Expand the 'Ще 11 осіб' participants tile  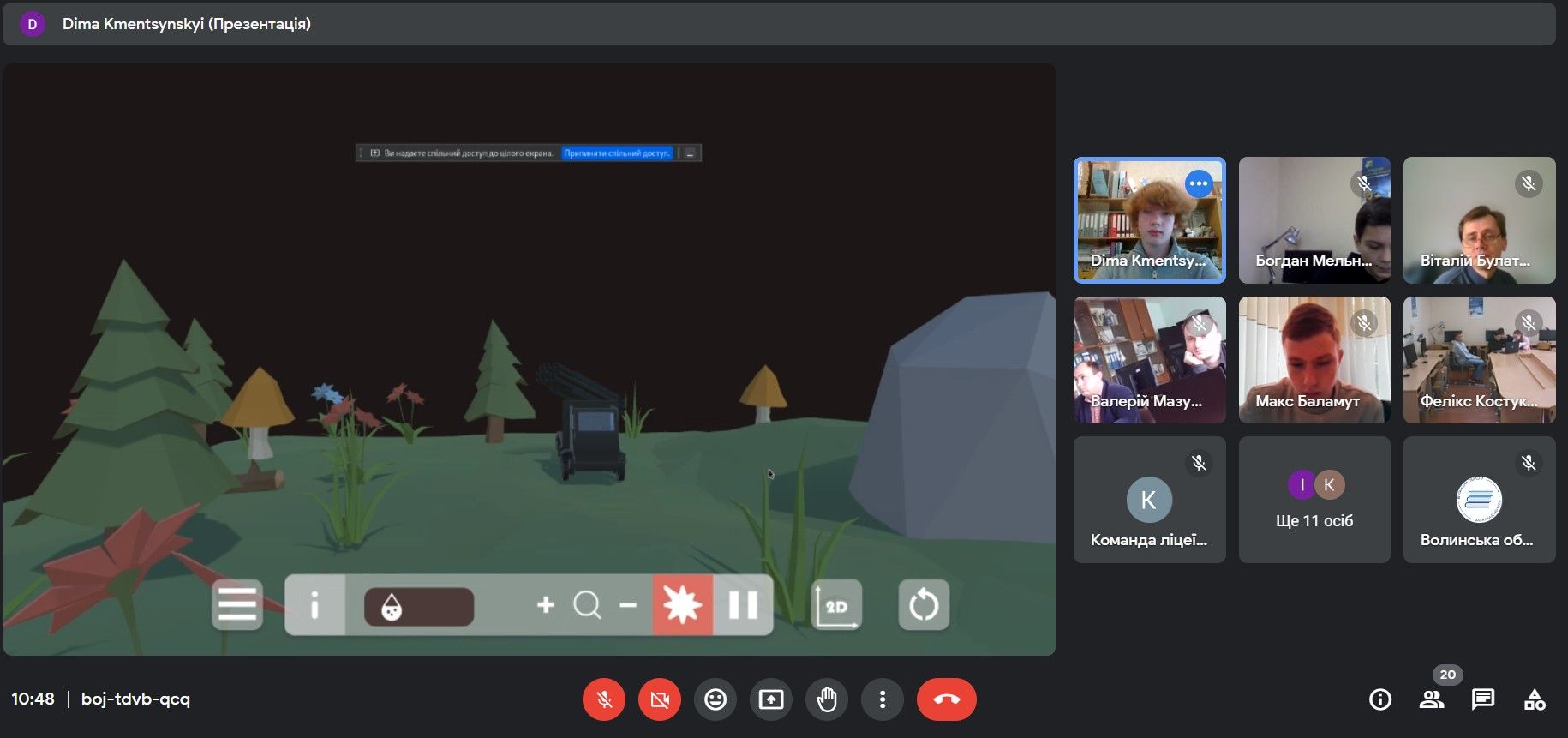(1314, 500)
